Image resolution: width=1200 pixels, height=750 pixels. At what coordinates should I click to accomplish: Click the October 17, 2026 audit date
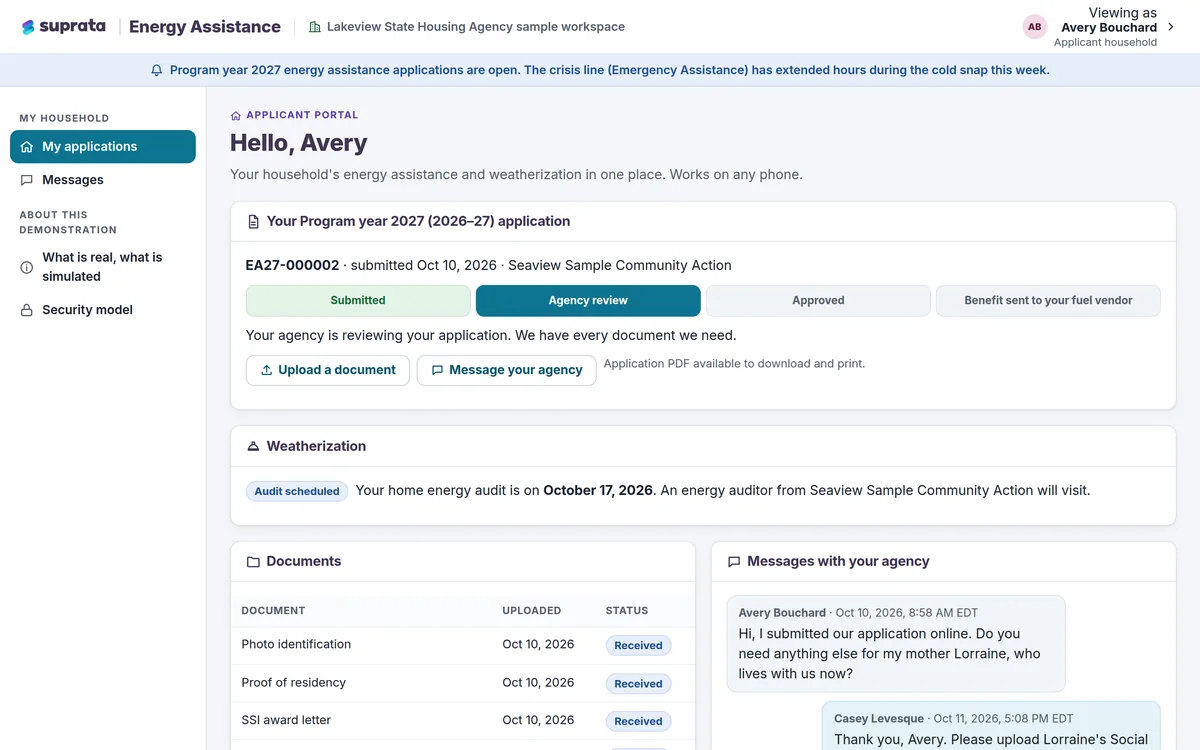point(598,491)
